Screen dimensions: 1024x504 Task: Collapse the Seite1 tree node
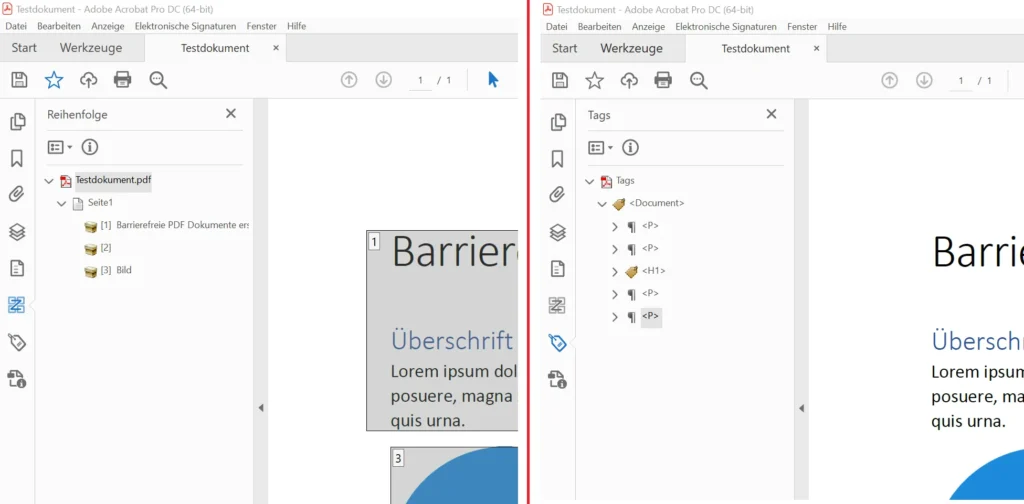click(62, 204)
